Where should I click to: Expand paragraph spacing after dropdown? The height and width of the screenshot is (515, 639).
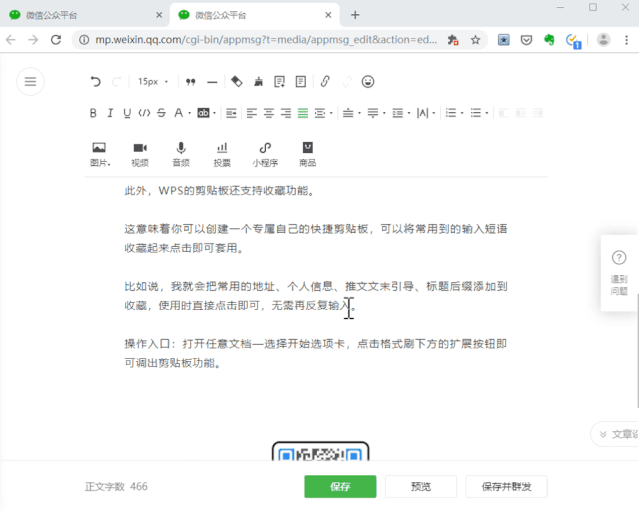point(384,113)
